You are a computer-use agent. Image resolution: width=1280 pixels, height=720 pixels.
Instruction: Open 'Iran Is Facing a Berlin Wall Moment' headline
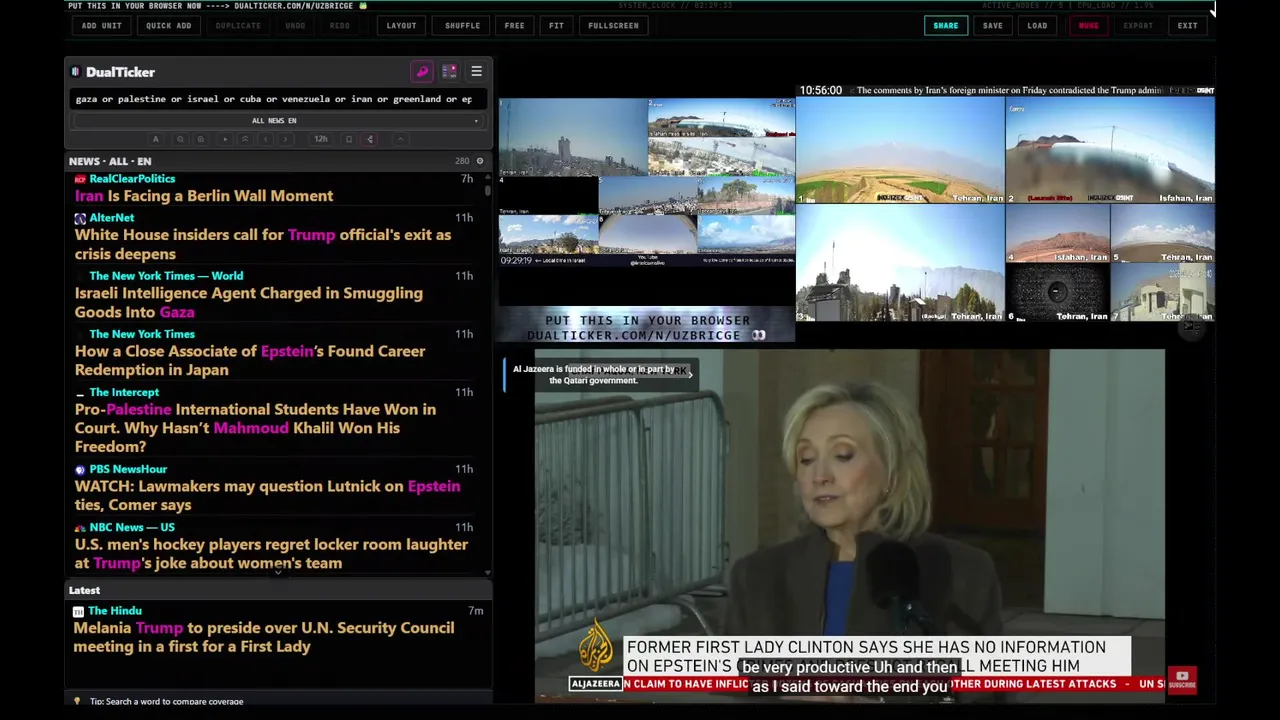(x=204, y=196)
